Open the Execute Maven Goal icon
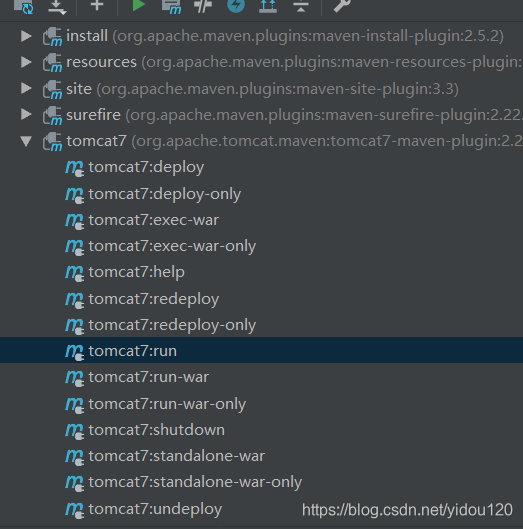This screenshot has width=523, height=529. [x=171, y=6]
